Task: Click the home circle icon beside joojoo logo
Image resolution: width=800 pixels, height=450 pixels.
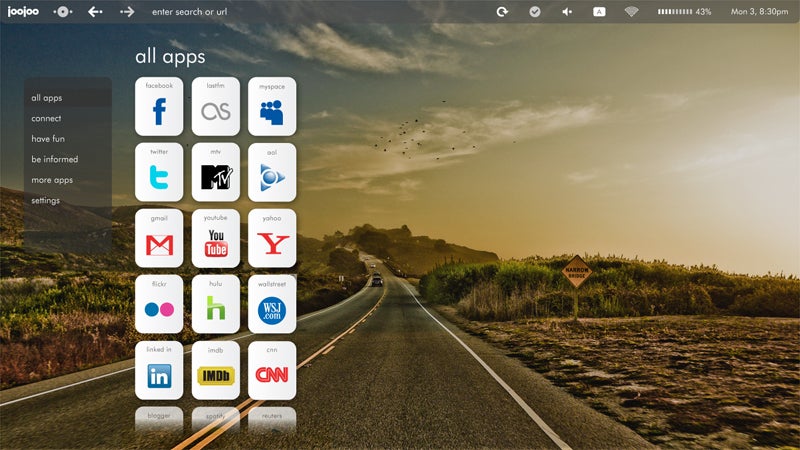Action: (x=63, y=11)
